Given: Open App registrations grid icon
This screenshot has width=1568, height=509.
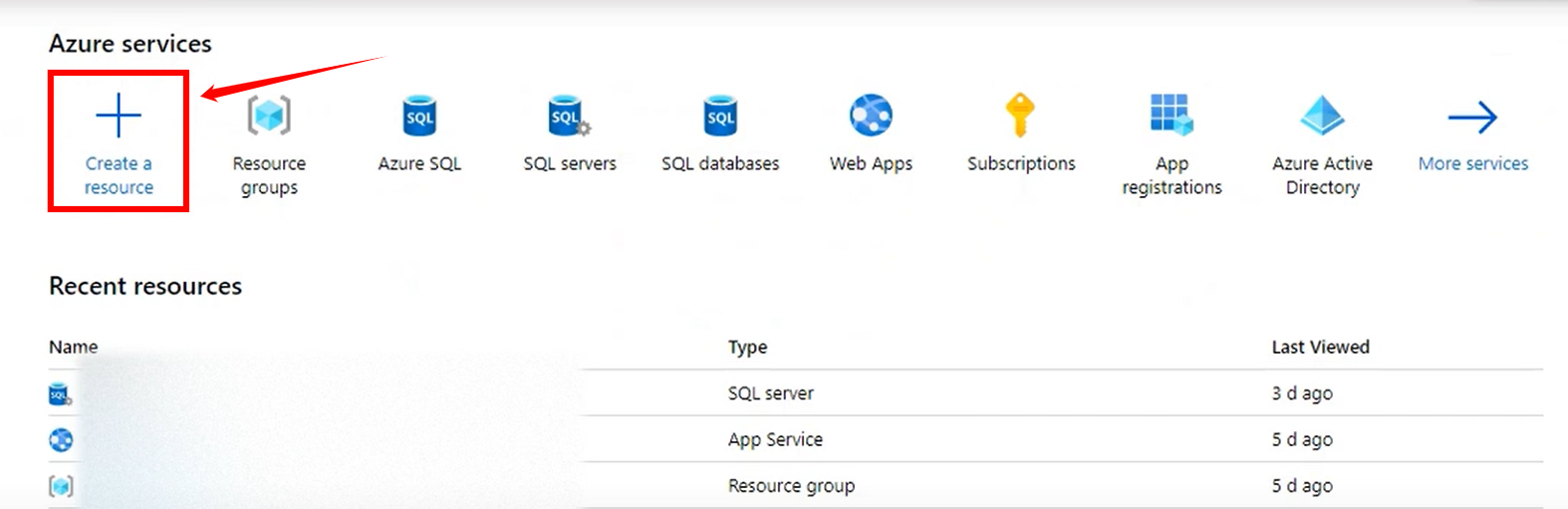Looking at the screenshot, I should (x=1172, y=116).
